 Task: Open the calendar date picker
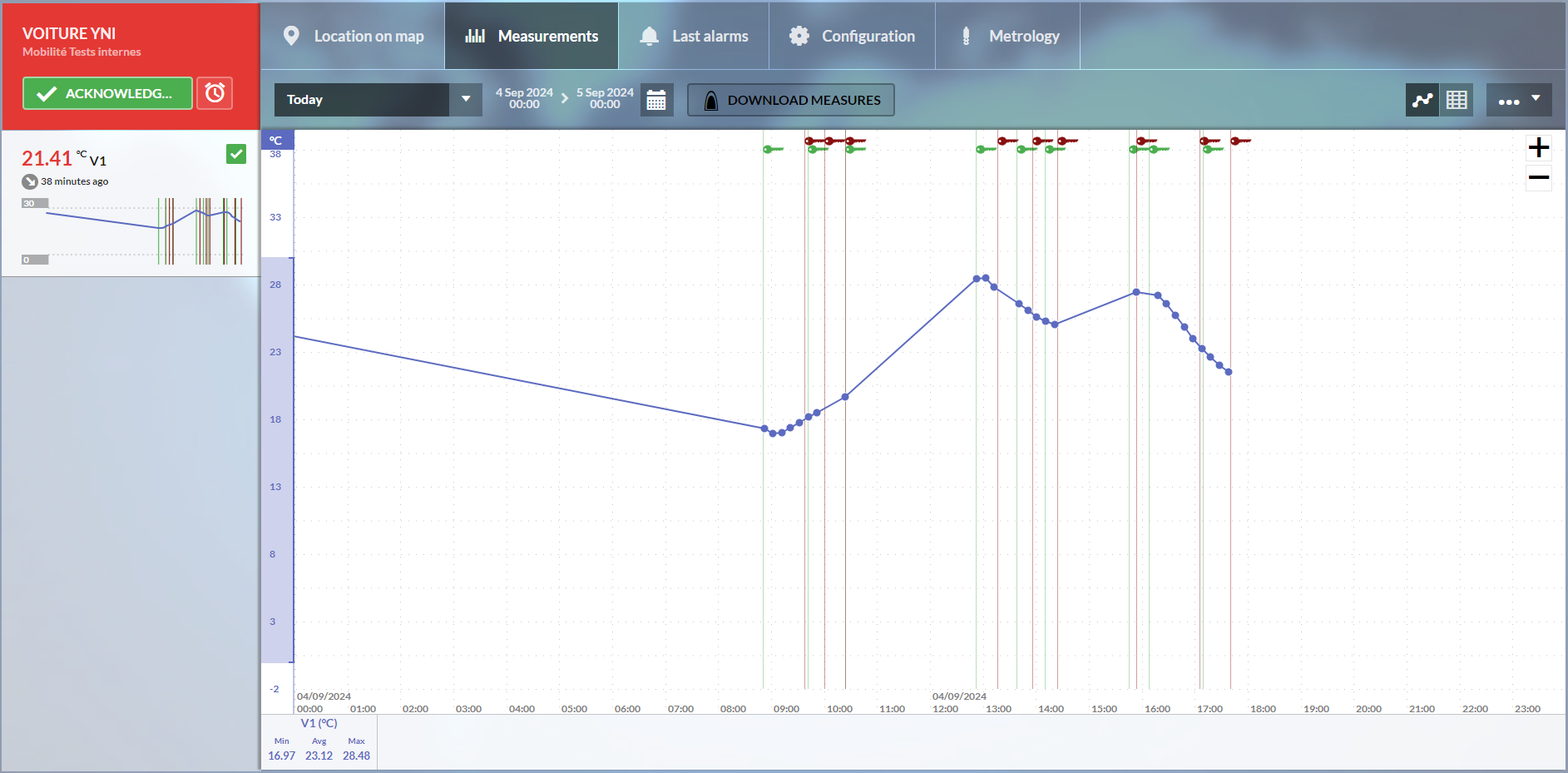(x=656, y=100)
